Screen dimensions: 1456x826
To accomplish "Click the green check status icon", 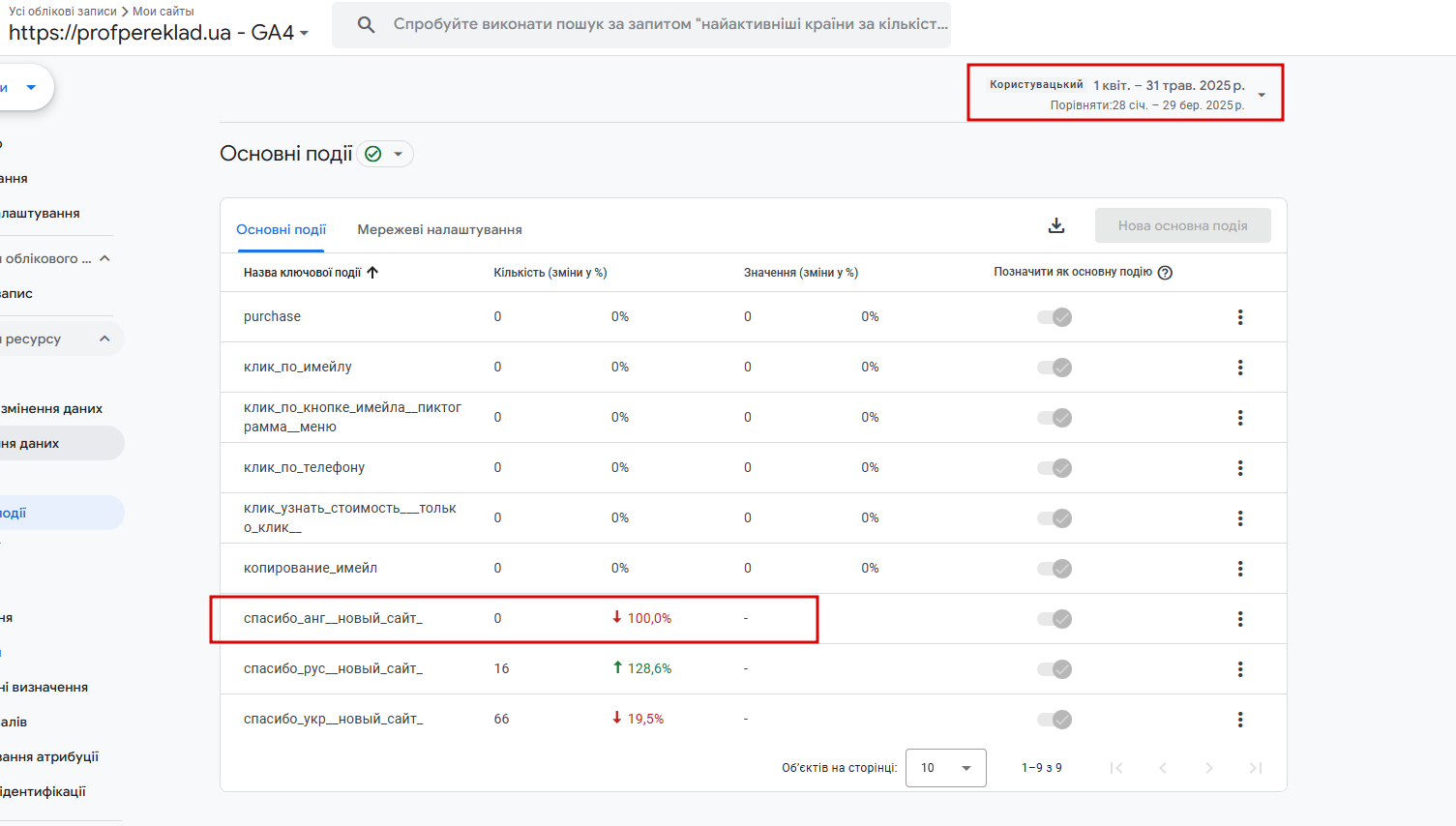I will point(373,154).
